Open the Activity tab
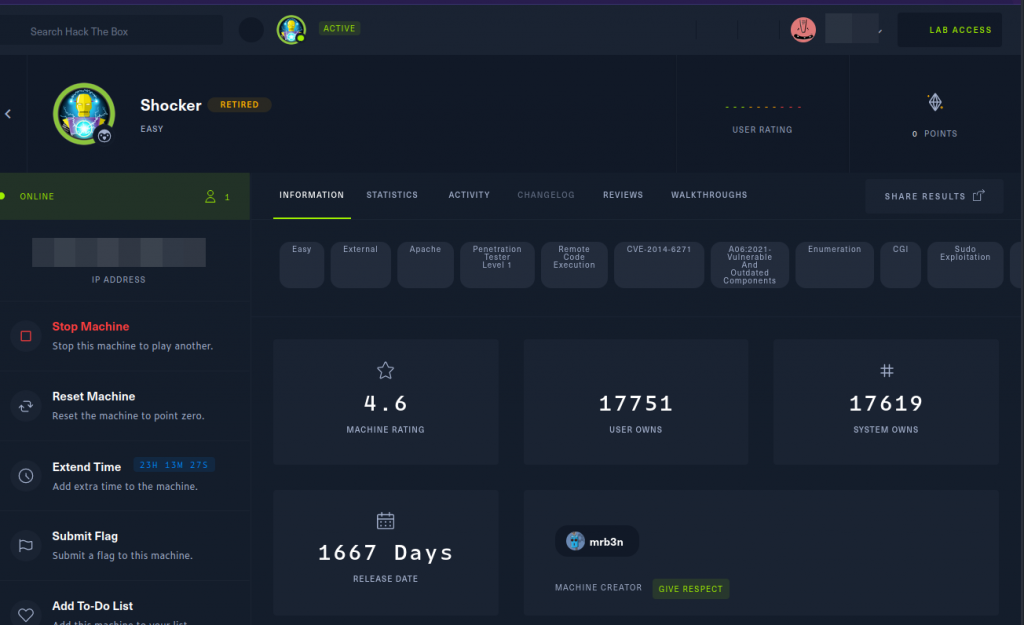Screen dimensions: 1024x625 (x=469, y=195)
